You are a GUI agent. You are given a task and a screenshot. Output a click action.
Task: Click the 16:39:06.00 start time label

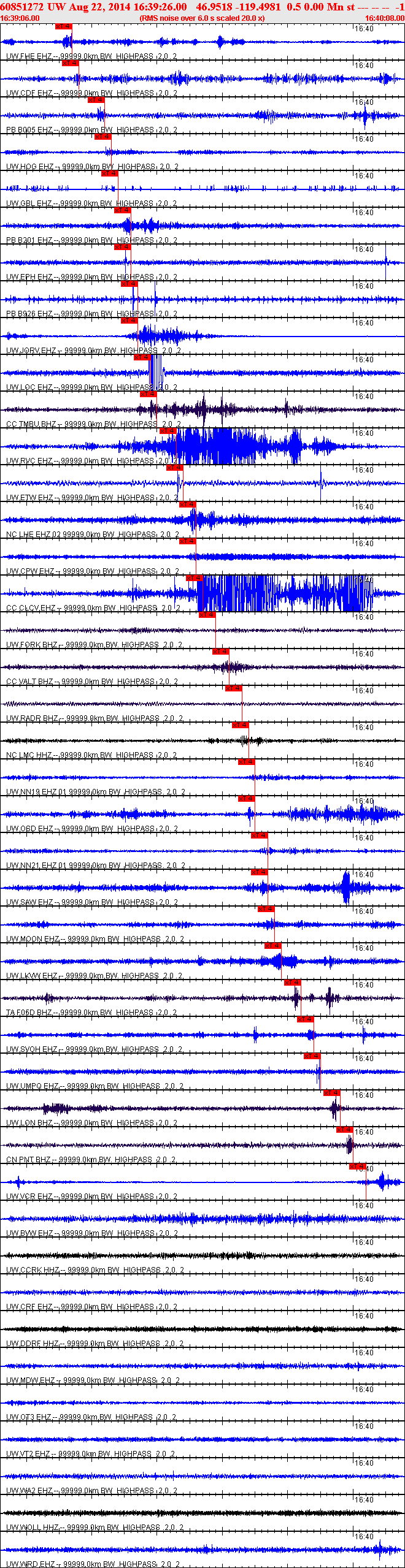click(x=20, y=18)
